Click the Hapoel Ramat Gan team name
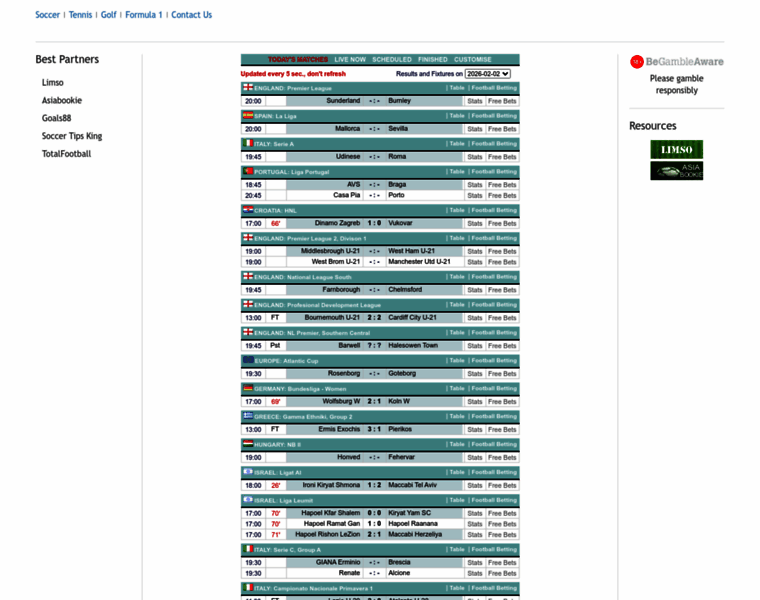The width and height of the screenshot is (760, 600). coord(332,523)
